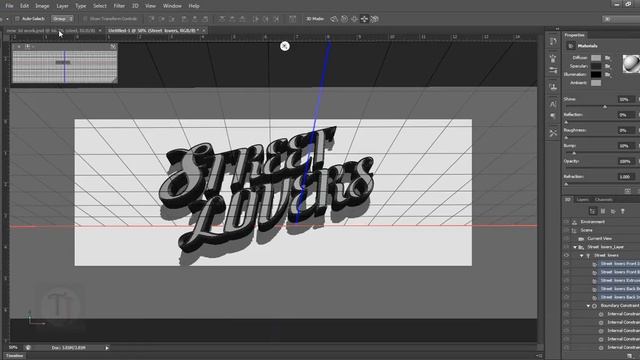The width and height of the screenshot is (640, 360).
Task: Toggle Show Transform Controls checkbox
Action: [85, 19]
